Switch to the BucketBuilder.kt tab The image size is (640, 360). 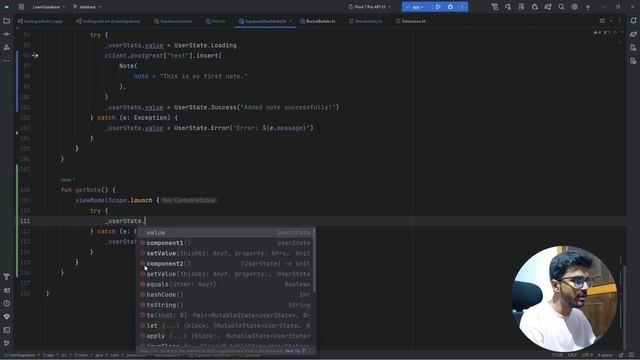point(318,21)
